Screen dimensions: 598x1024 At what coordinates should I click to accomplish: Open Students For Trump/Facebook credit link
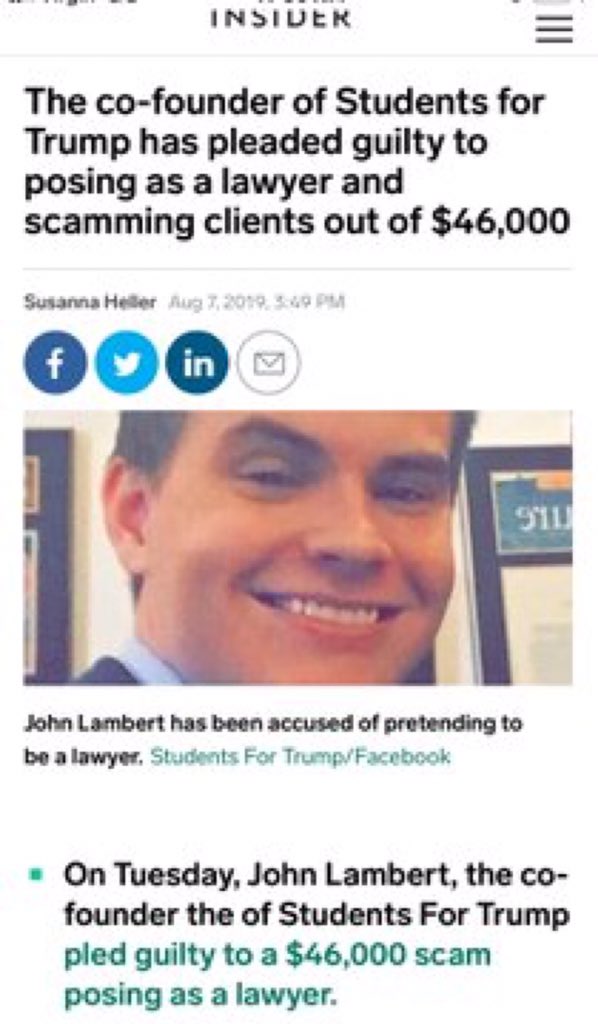tap(300, 756)
